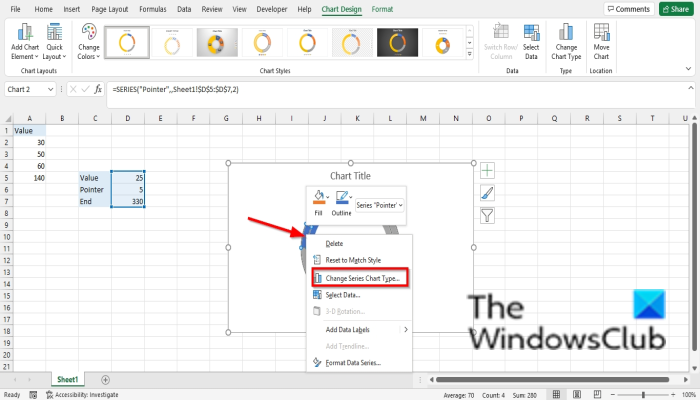Confirm formula entry with checkmark icon
700x400 pixels.
click(85, 89)
